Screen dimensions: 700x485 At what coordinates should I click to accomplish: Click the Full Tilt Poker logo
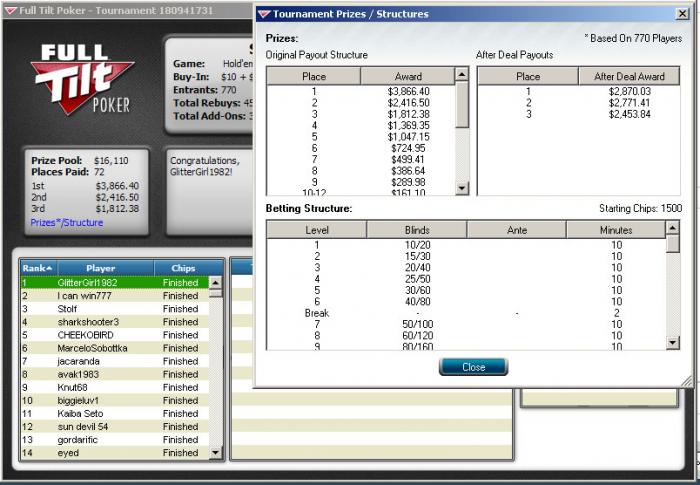tap(83, 79)
